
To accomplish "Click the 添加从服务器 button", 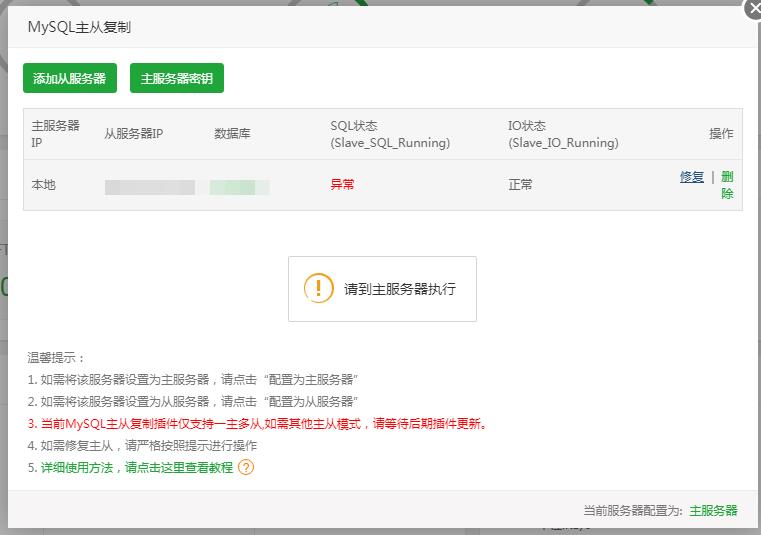I will click(x=70, y=78).
